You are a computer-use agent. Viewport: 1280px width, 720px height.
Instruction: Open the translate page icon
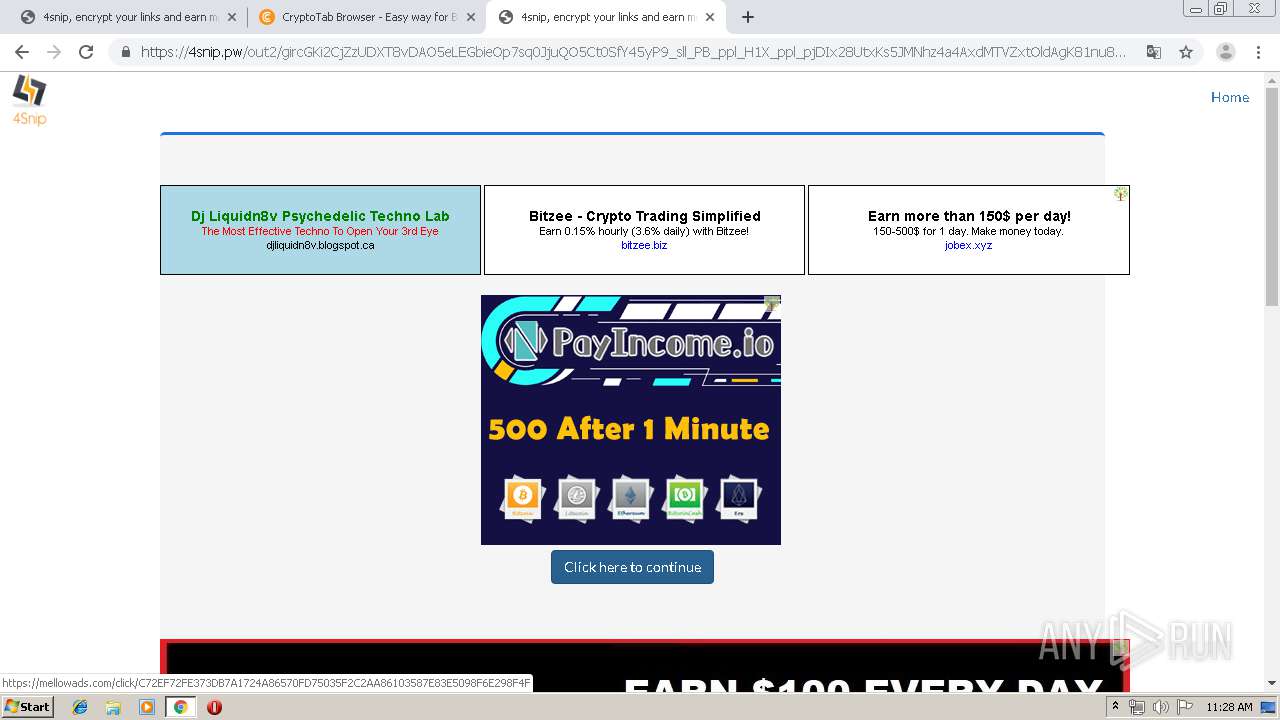coord(1153,52)
